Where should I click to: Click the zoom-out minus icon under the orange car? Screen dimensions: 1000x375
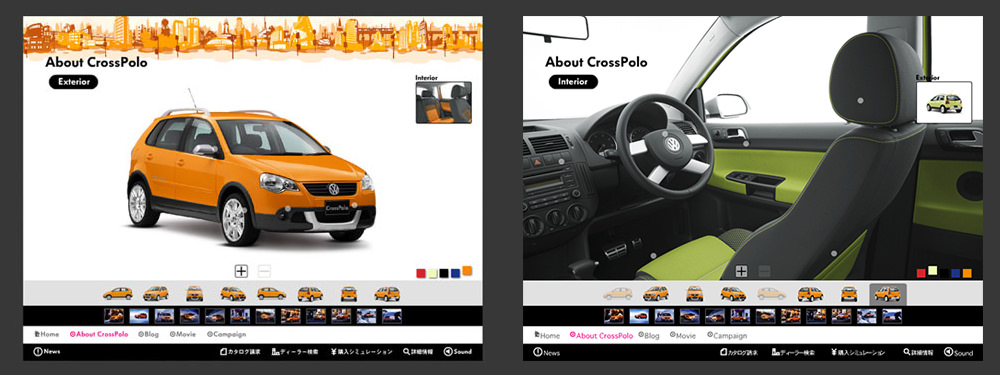[x=264, y=271]
